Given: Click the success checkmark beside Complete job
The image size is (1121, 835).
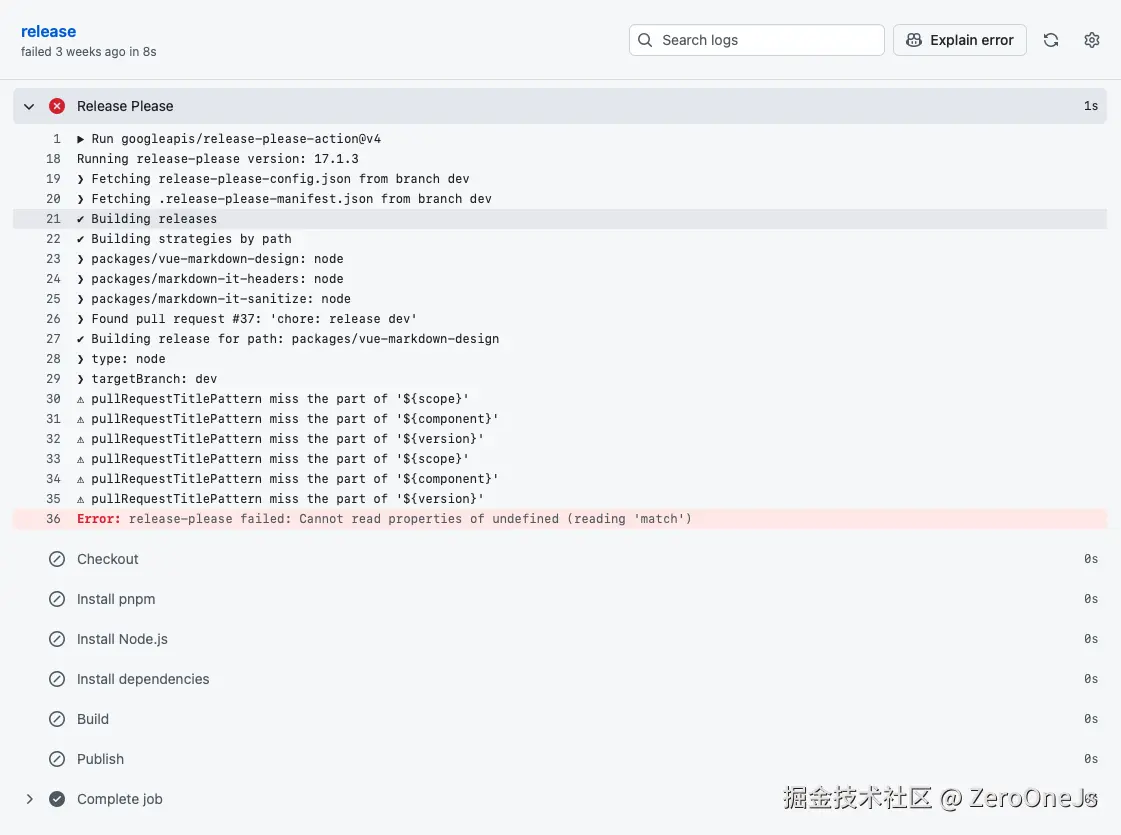Looking at the screenshot, I should click(x=57, y=799).
